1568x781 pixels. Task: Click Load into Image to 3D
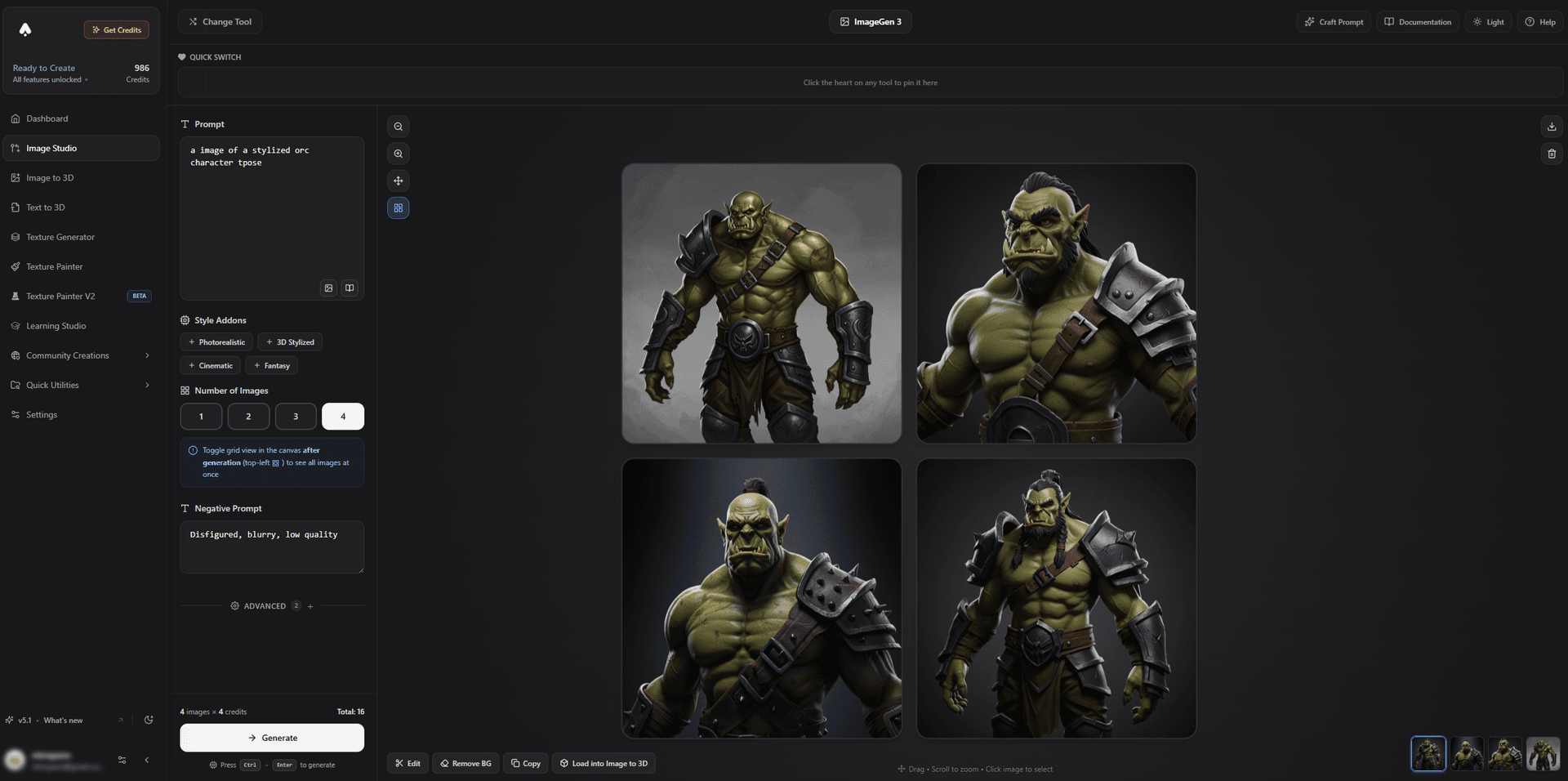click(x=604, y=763)
